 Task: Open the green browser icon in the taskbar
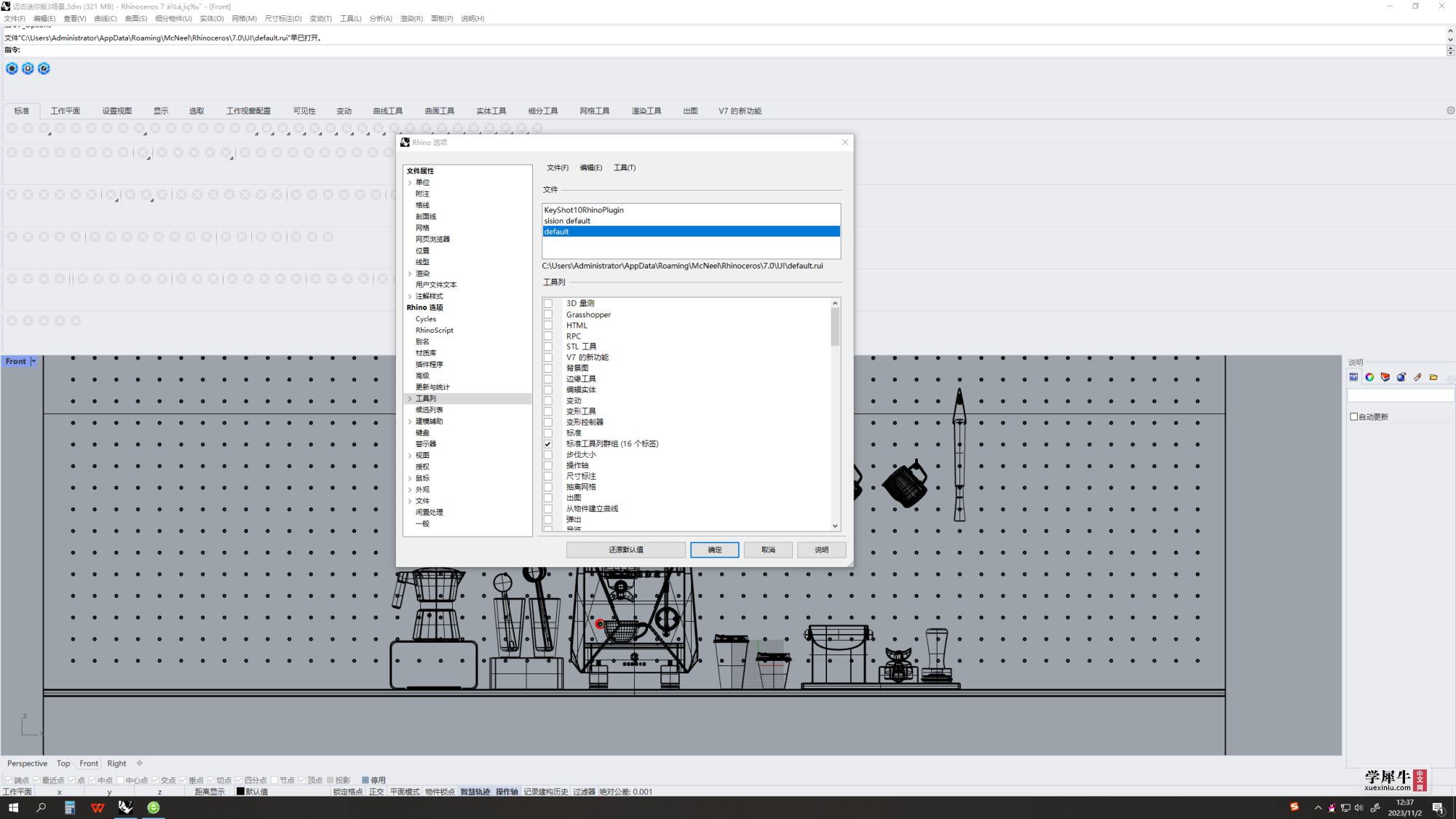point(154,807)
